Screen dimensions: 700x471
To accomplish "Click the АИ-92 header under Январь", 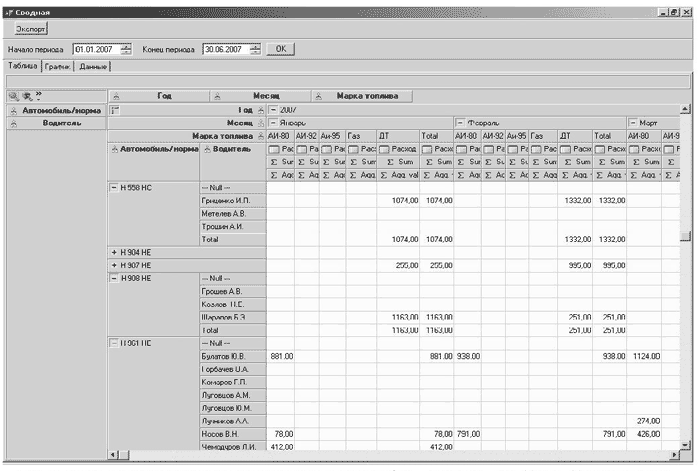I will pyautogui.click(x=306, y=136).
